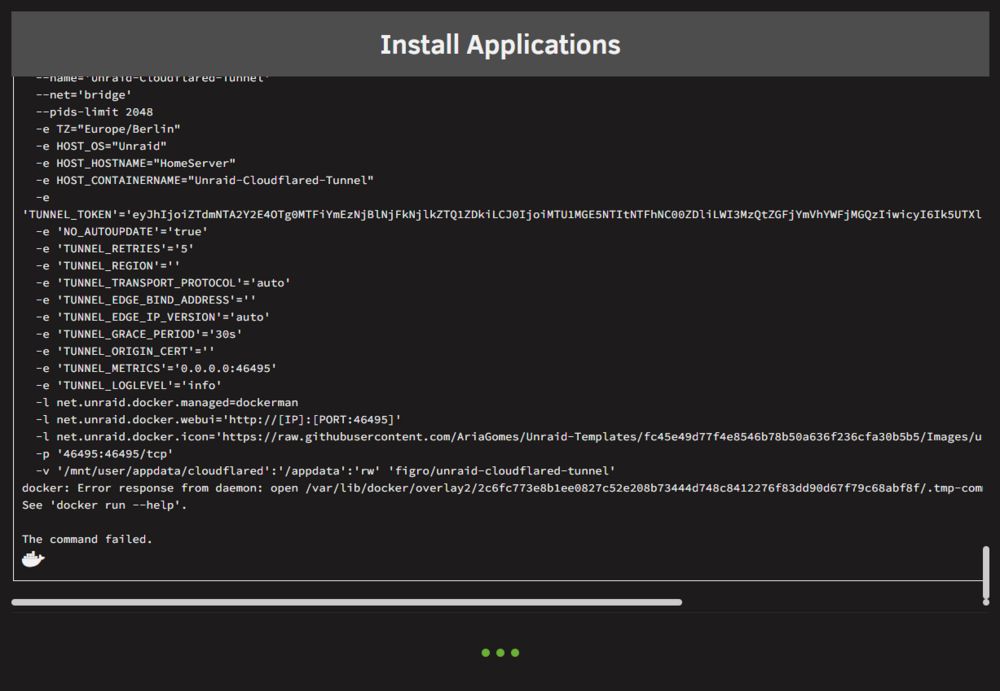Click the 'TUNNEL_REGION'='' line
1000x691 pixels.
click(x=108, y=266)
